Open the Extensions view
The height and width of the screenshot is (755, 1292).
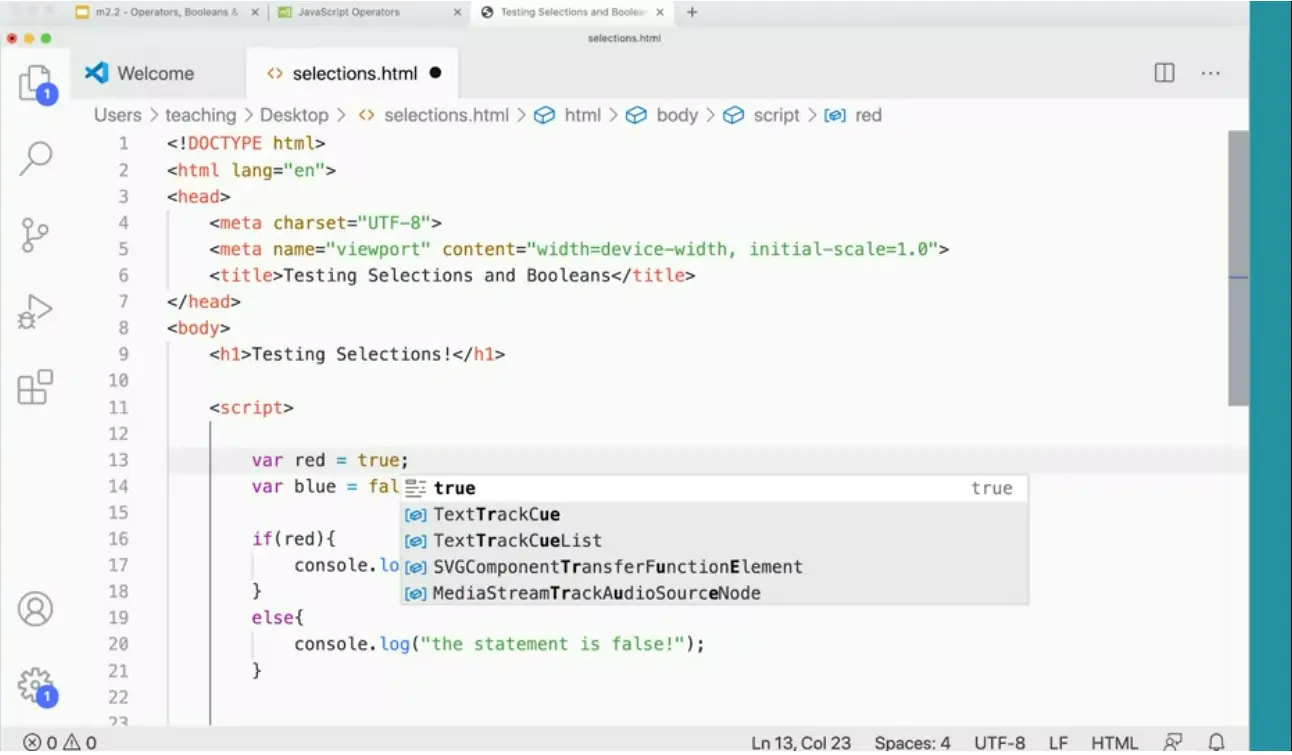tap(36, 387)
